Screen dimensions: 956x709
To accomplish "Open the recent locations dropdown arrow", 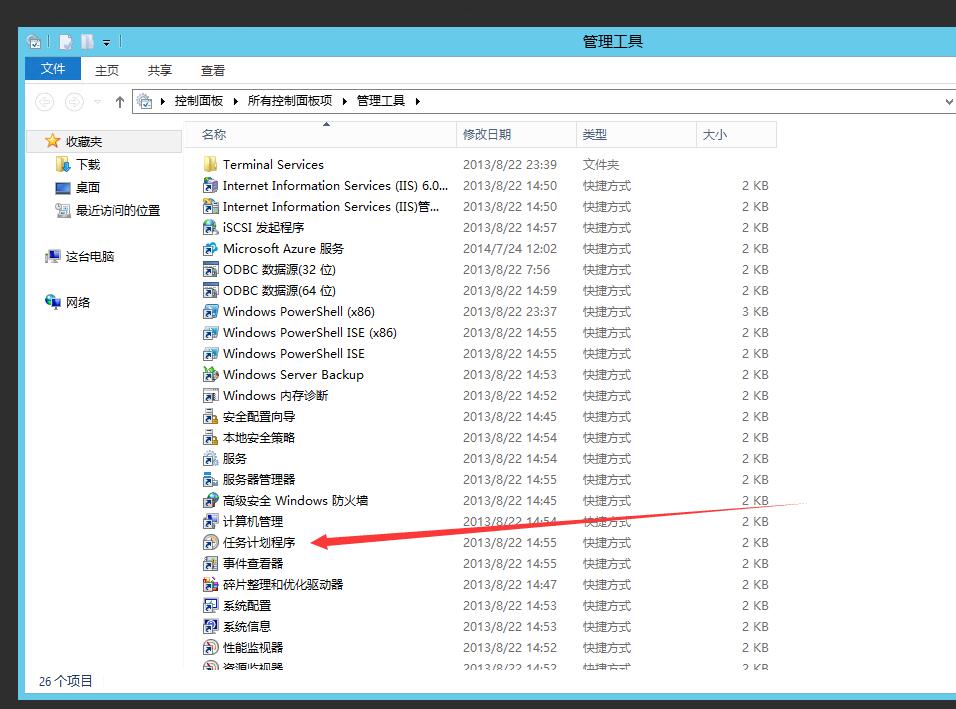I will [98, 102].
